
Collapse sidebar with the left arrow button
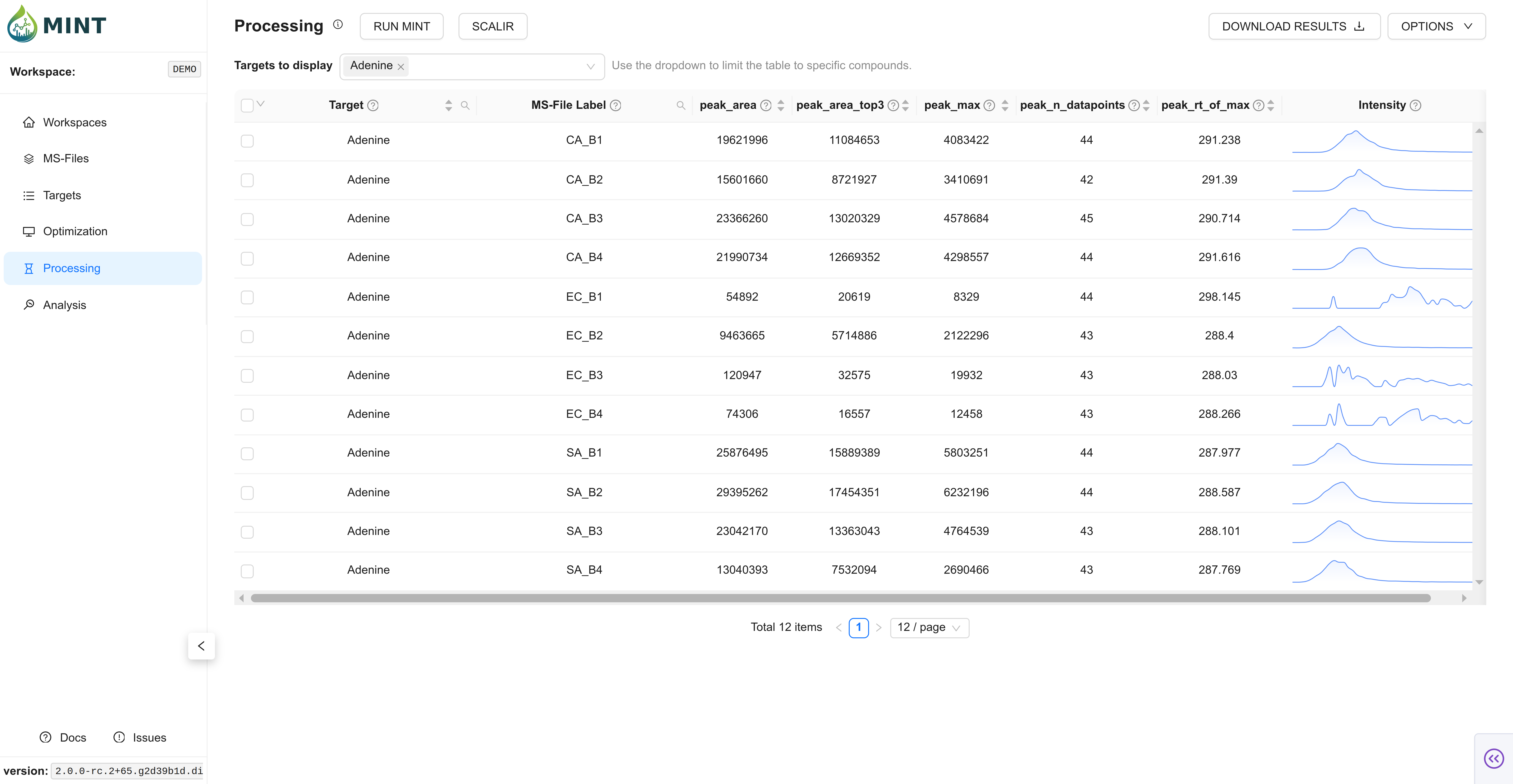(x=201, y=646)
